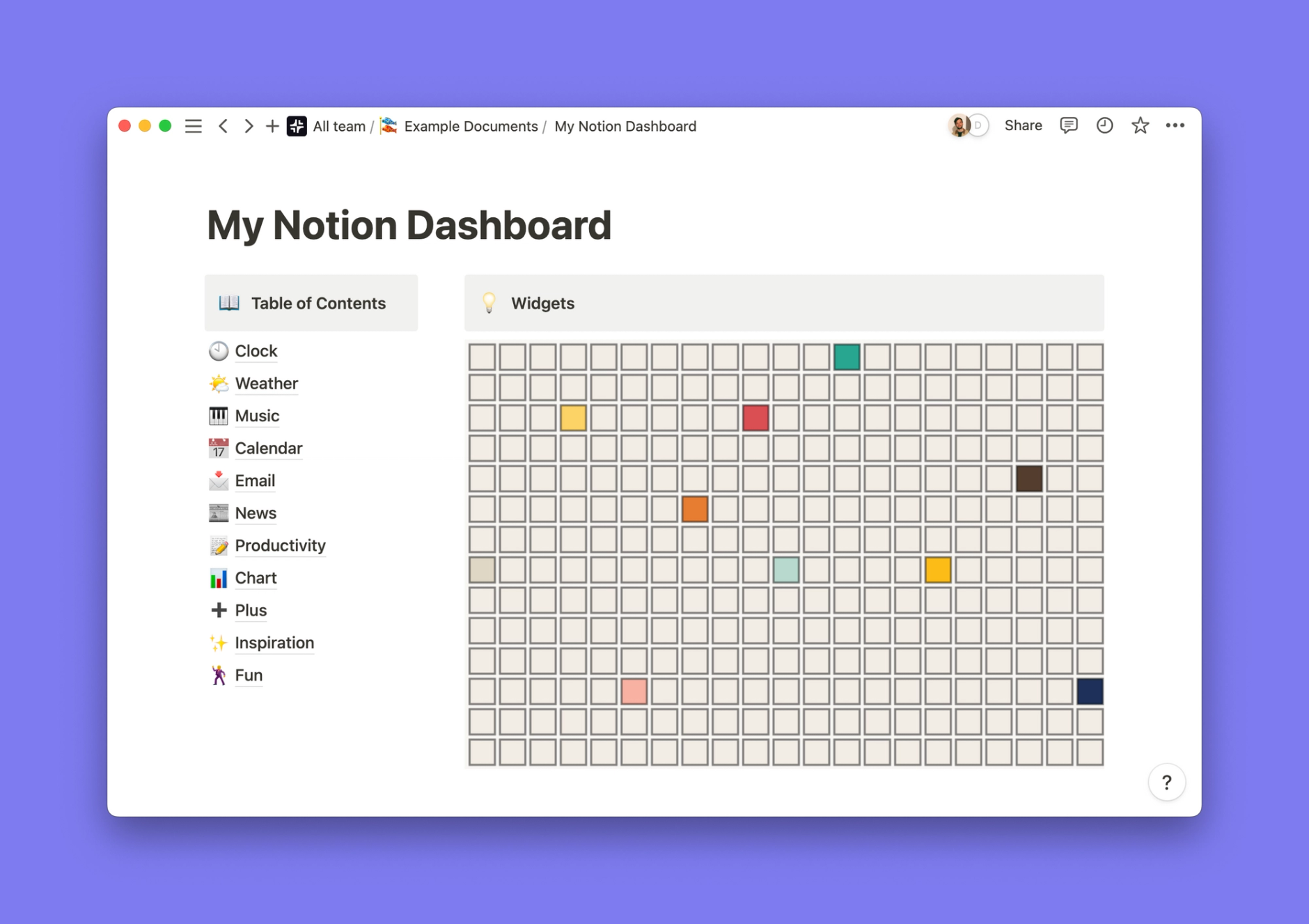1309x924 pixels.
Task: Click the D guest avatar
Action: click(979, 125)
